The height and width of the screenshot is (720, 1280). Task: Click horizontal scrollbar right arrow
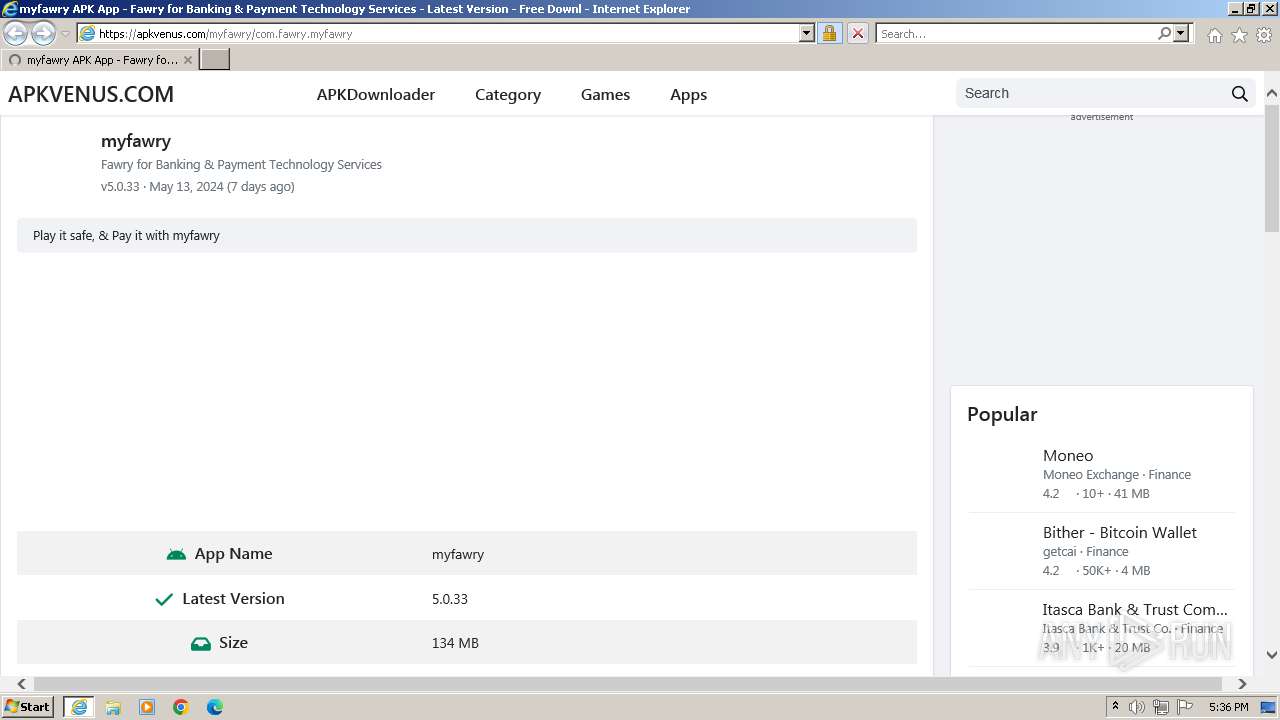click(1242, 684)
